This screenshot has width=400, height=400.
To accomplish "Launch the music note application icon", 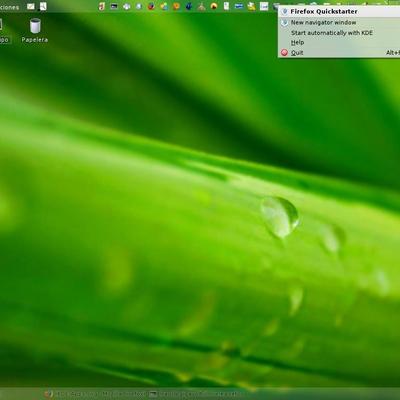I will pyautogui.click(x=102, y=6).
